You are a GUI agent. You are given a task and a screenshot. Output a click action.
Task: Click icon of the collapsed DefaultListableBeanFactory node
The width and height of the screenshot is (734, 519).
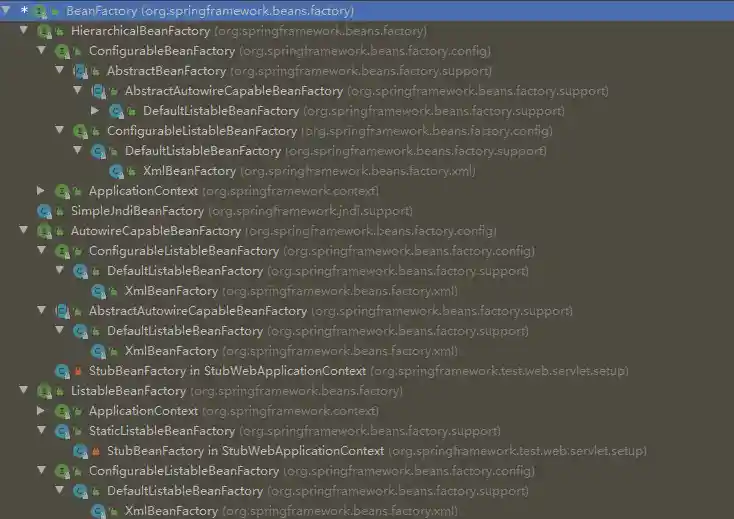(x=116, y=111)
